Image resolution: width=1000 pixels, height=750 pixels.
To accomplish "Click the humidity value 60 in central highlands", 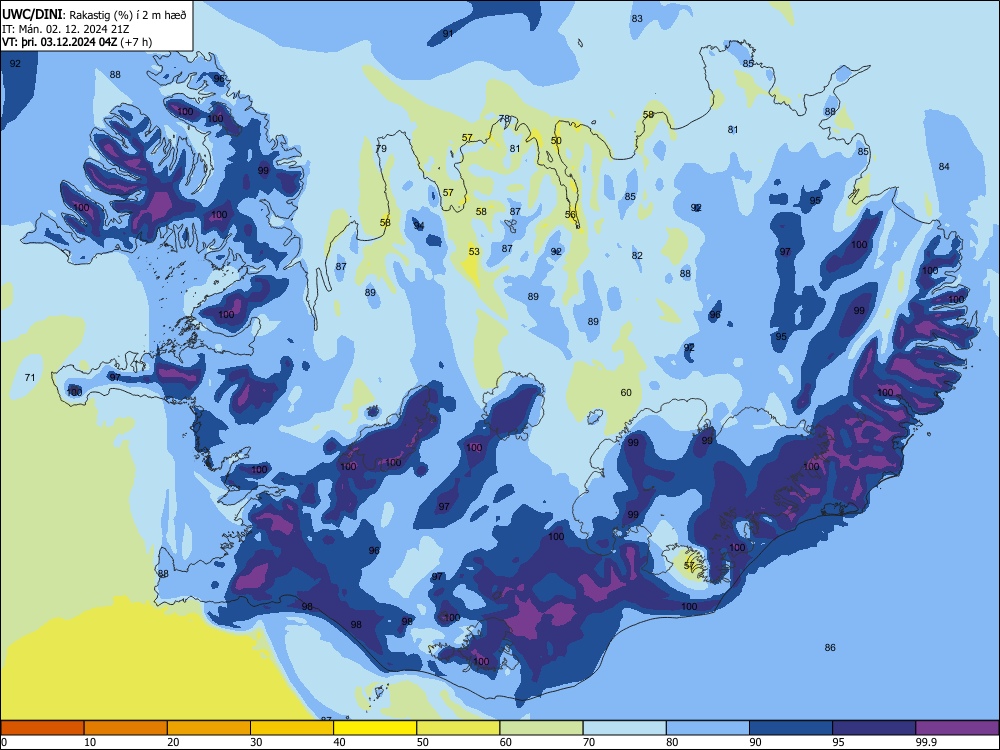I will (626, 392).
